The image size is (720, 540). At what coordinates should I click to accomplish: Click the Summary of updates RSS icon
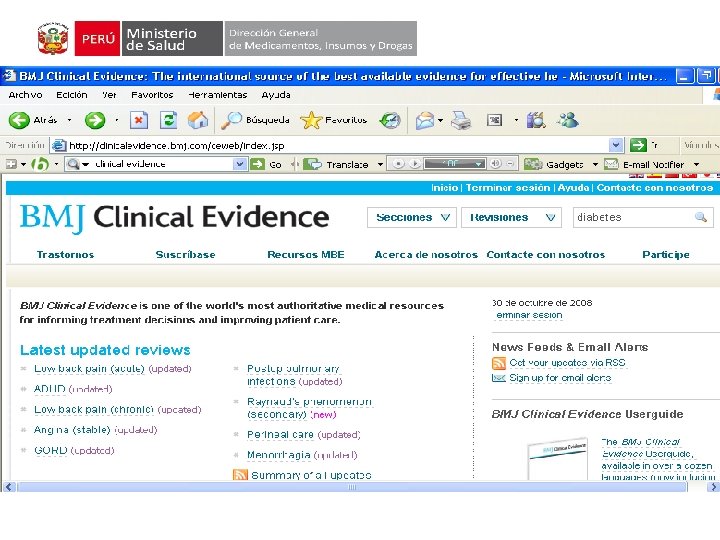point(240,475)
